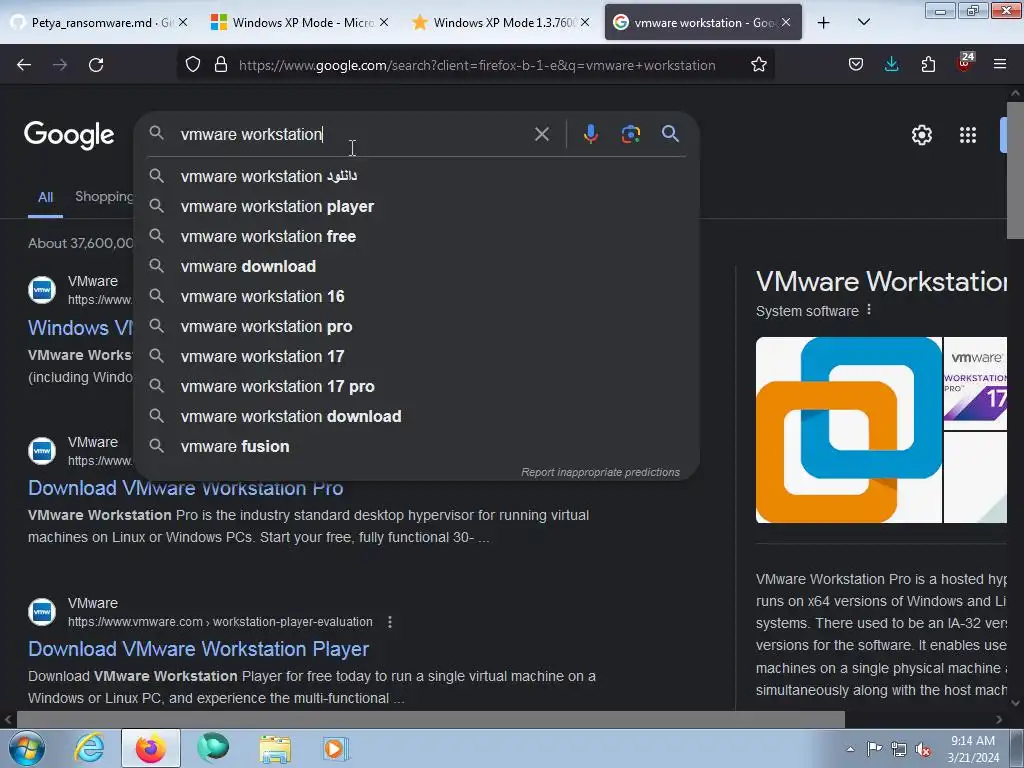Viewport: 1024px width, 768px height.
Task: Click the horizontal scrollbar thumb
Action: [430, 720]
